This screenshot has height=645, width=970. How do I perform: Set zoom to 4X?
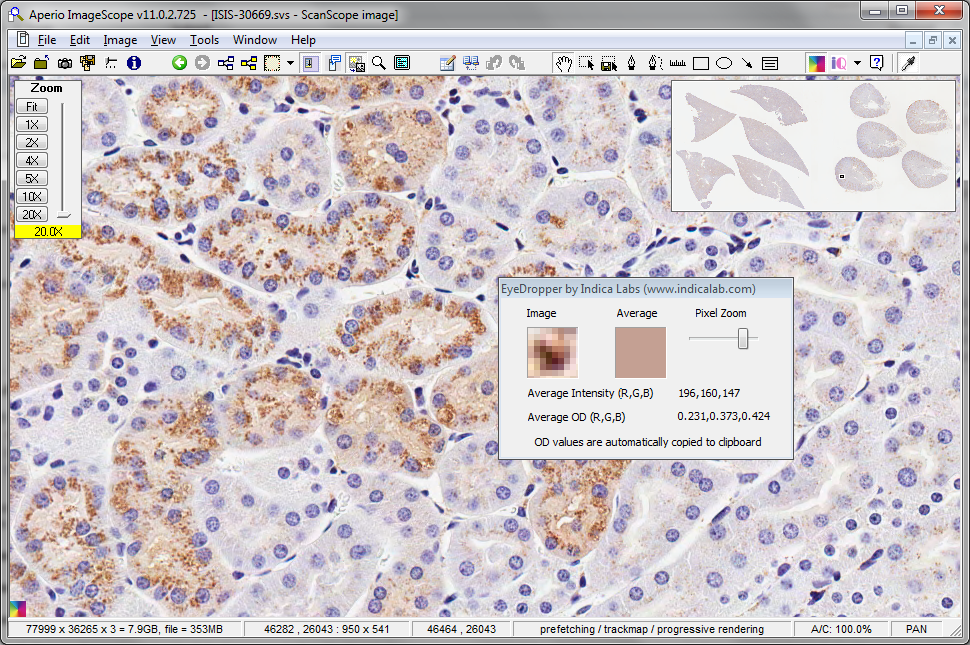tap(32, 160)
